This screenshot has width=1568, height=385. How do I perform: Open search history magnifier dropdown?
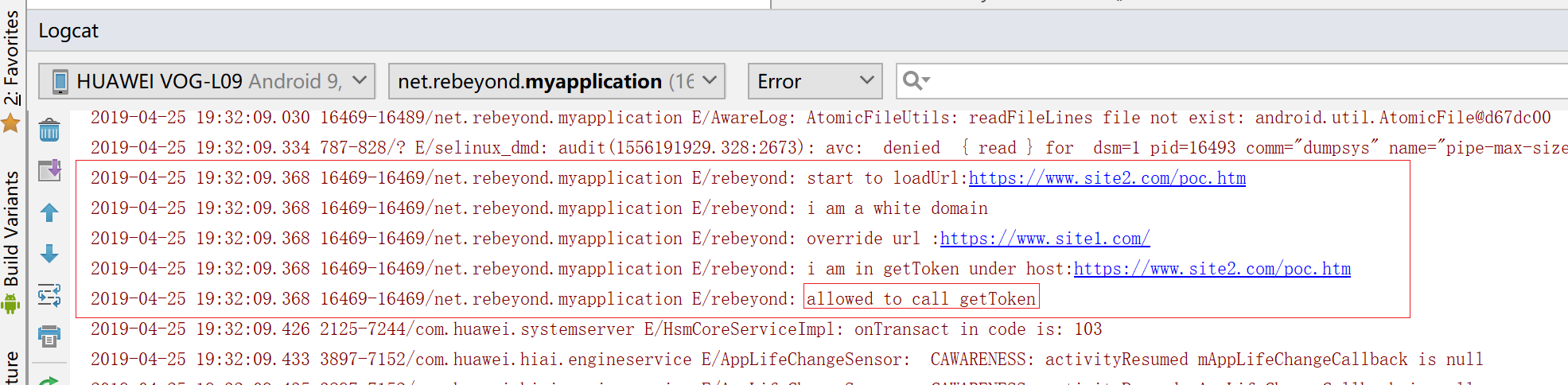(916, 81)
